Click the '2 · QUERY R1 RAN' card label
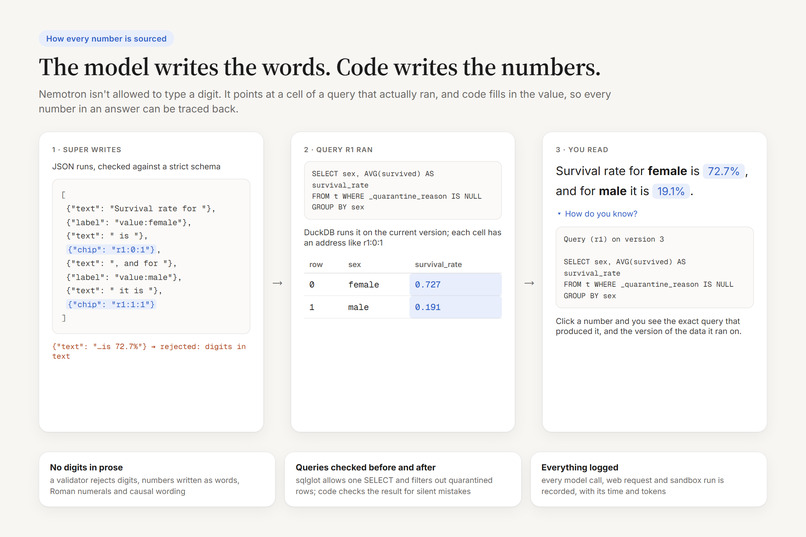806x537 pixels. coord(338,150)
